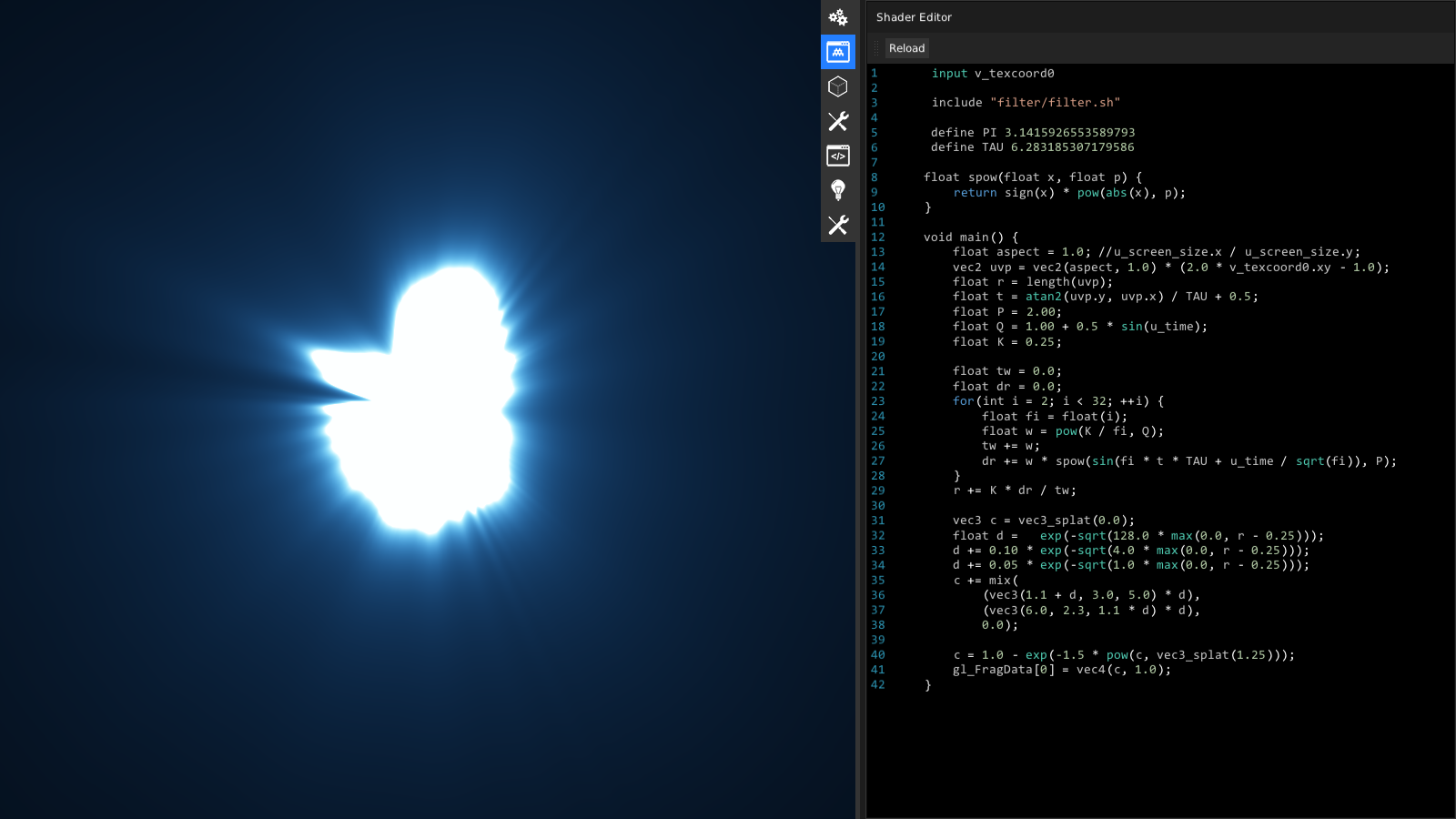Click the 'define TAU 6.283185307179586' line
The height and width of the screenshot is (819, 1456).
pyautogui.click(x=1033, y=147)
